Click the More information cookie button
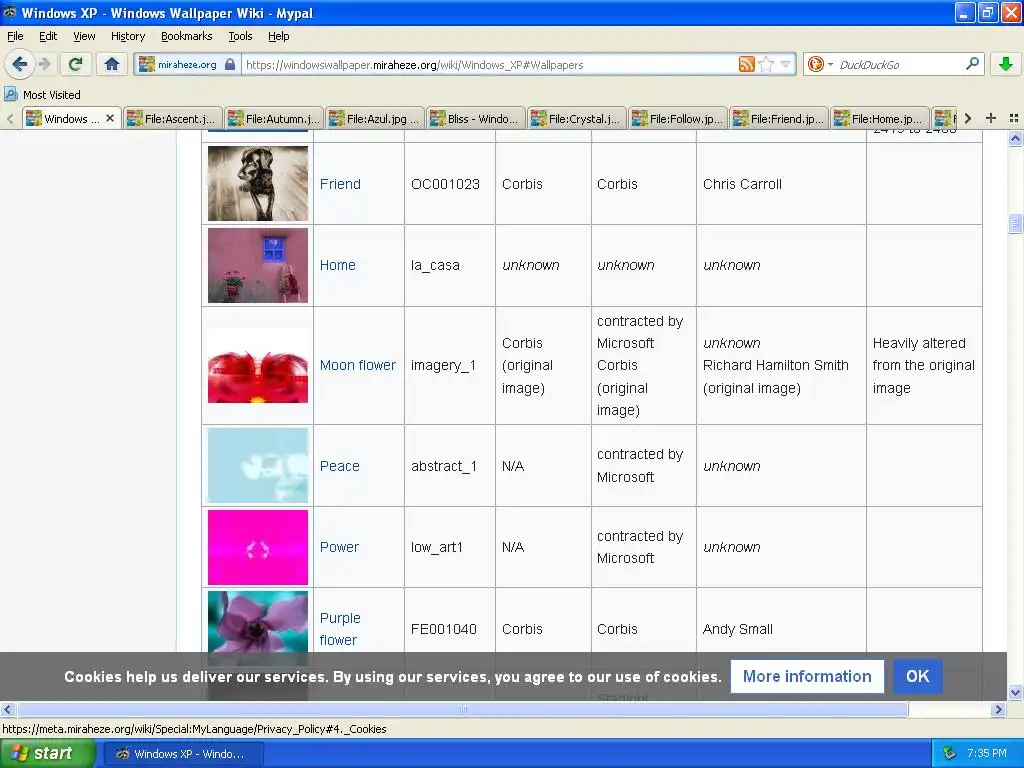Image resolution: width=1024 pixels, height=768 pixels. pos(807,676)
